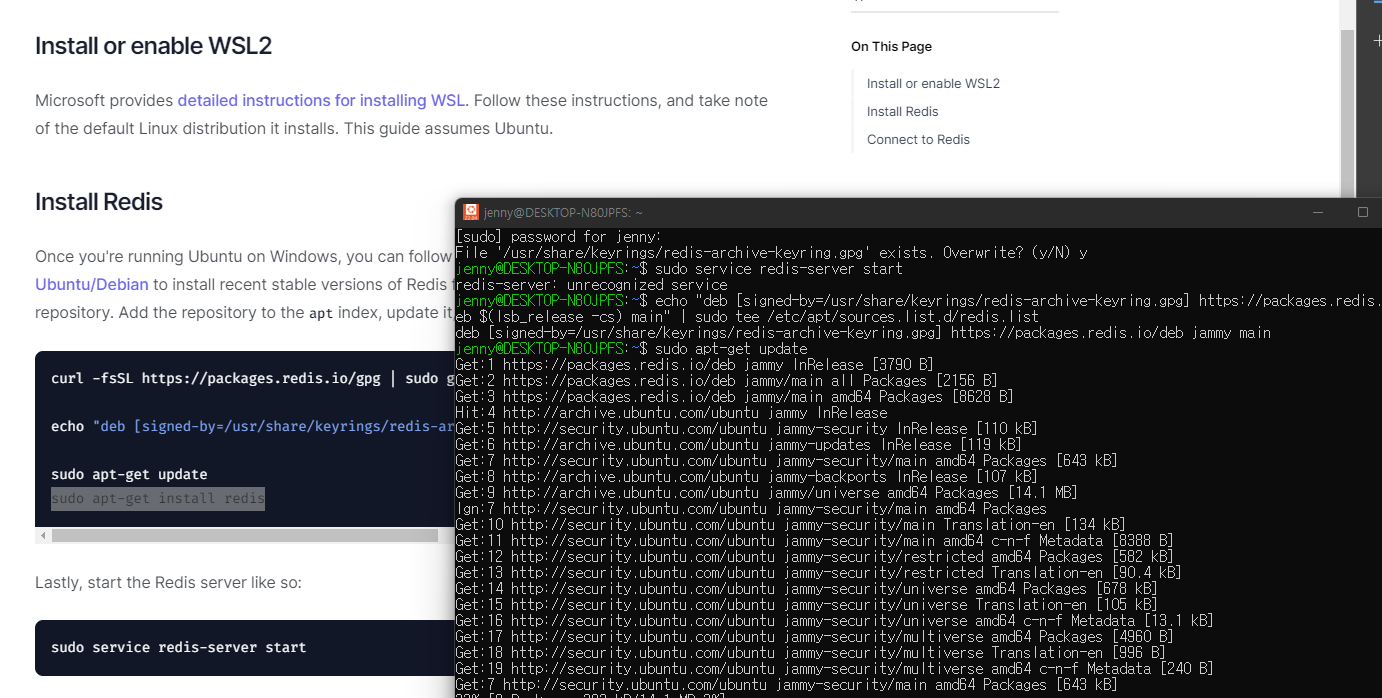Open the detailed instructions for installing WSL link
1382x698 pixels.
[x=321, y=100]
